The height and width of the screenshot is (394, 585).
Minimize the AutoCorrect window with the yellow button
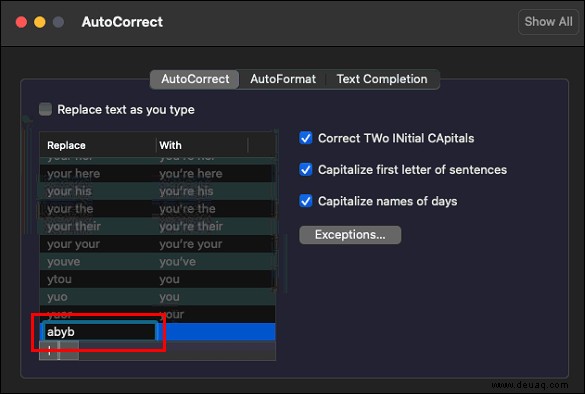click(x=40, y=22)
